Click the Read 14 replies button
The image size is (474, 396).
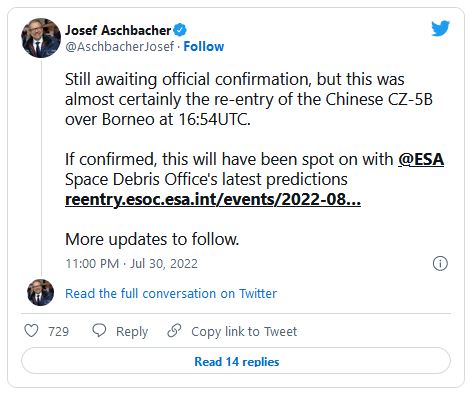(x=236, y=361)
